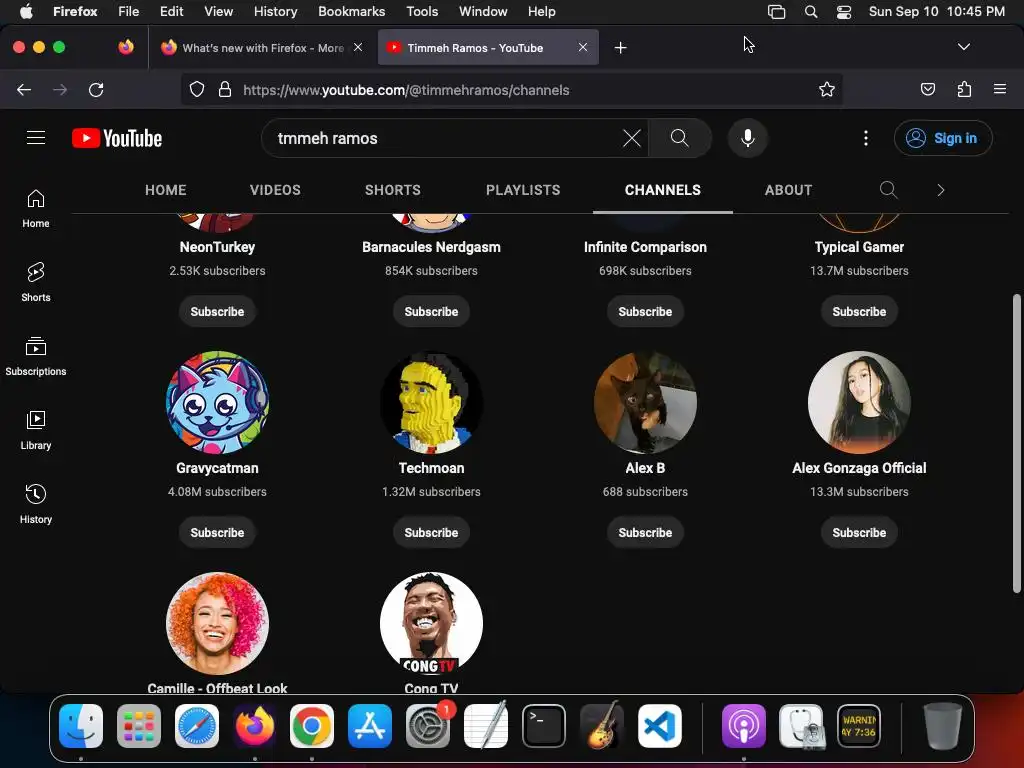The height and width of the screenshot is (768, 1024).
Task: Open Shorts in sidebar
Action: pyautogui.click(x=36, y=283)
